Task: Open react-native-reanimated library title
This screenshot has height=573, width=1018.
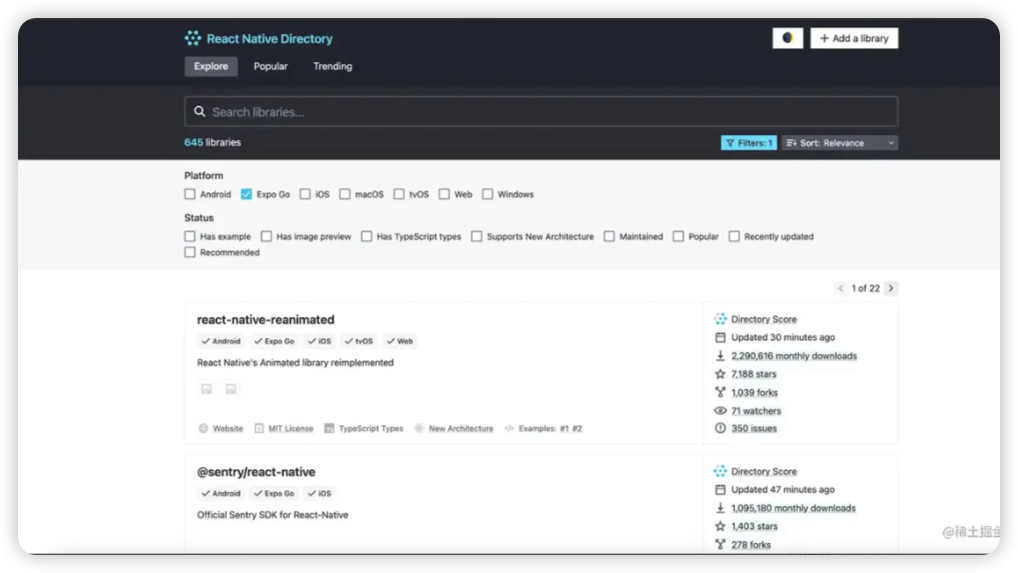Action: coord(266,319)
